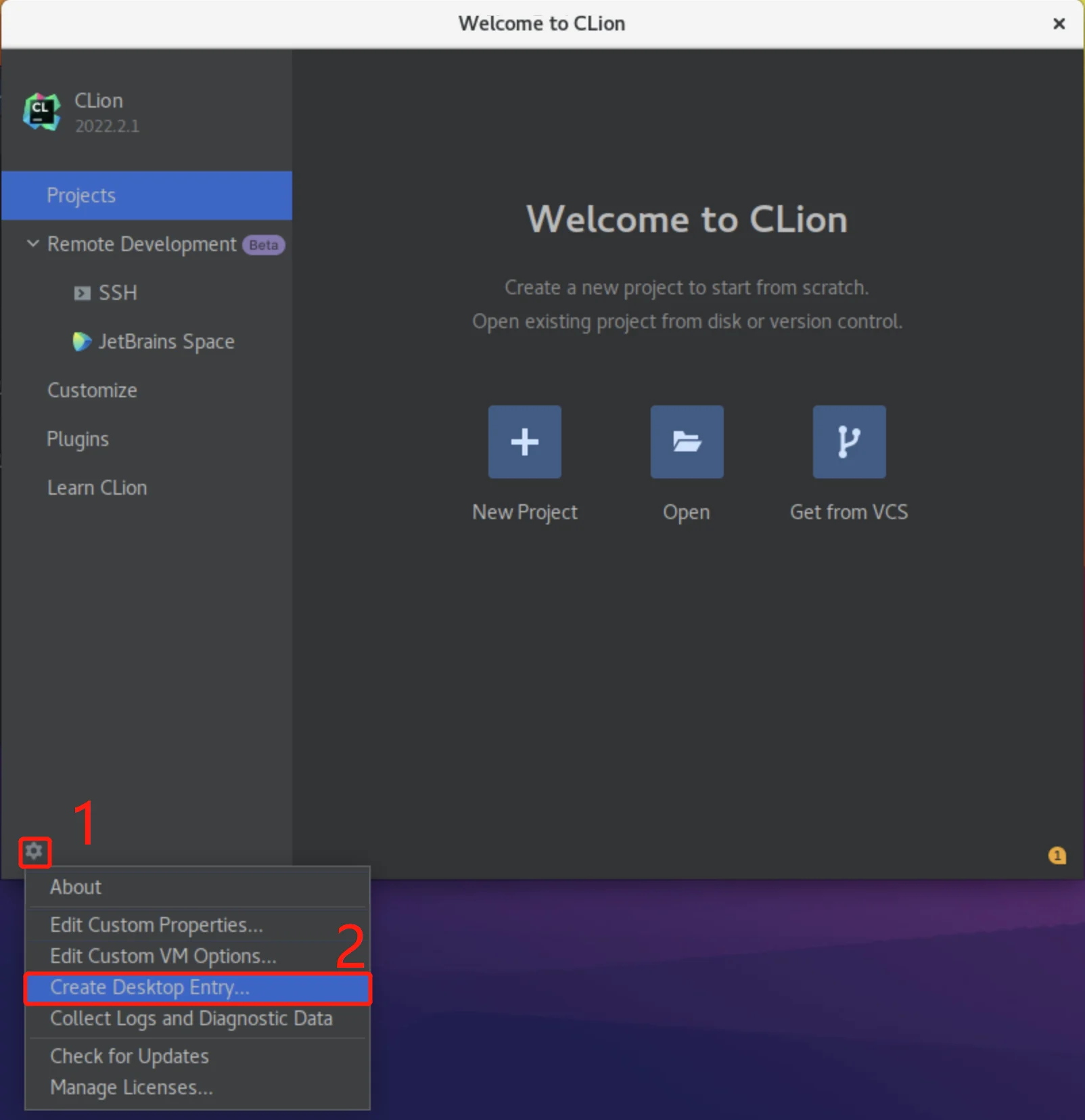Open Learn CLion
This screenshot has width=1085, height=1120.
97,487
